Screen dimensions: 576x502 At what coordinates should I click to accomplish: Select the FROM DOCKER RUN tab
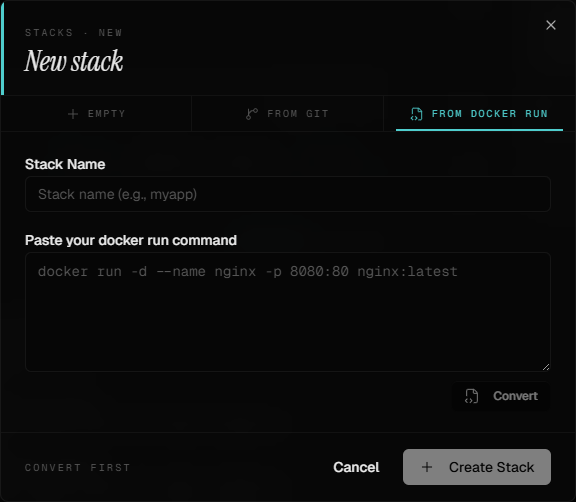coord(479,114)
